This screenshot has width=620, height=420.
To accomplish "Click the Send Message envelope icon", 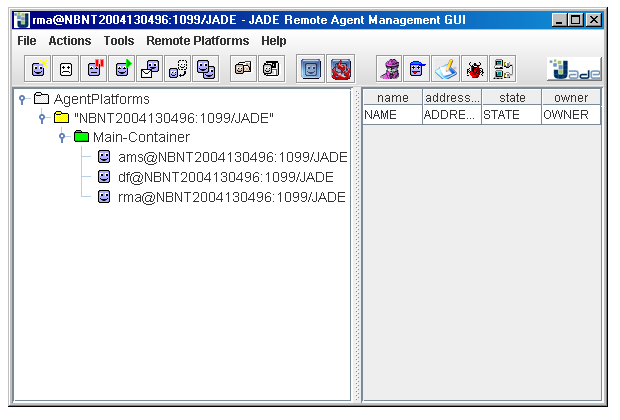I will tap(149, 69).
